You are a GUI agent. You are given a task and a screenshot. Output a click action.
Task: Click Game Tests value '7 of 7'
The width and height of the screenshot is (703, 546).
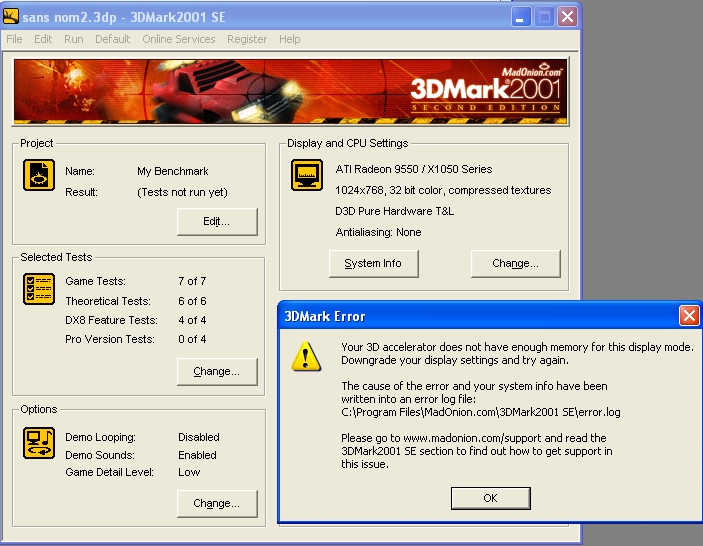(192, 281)
